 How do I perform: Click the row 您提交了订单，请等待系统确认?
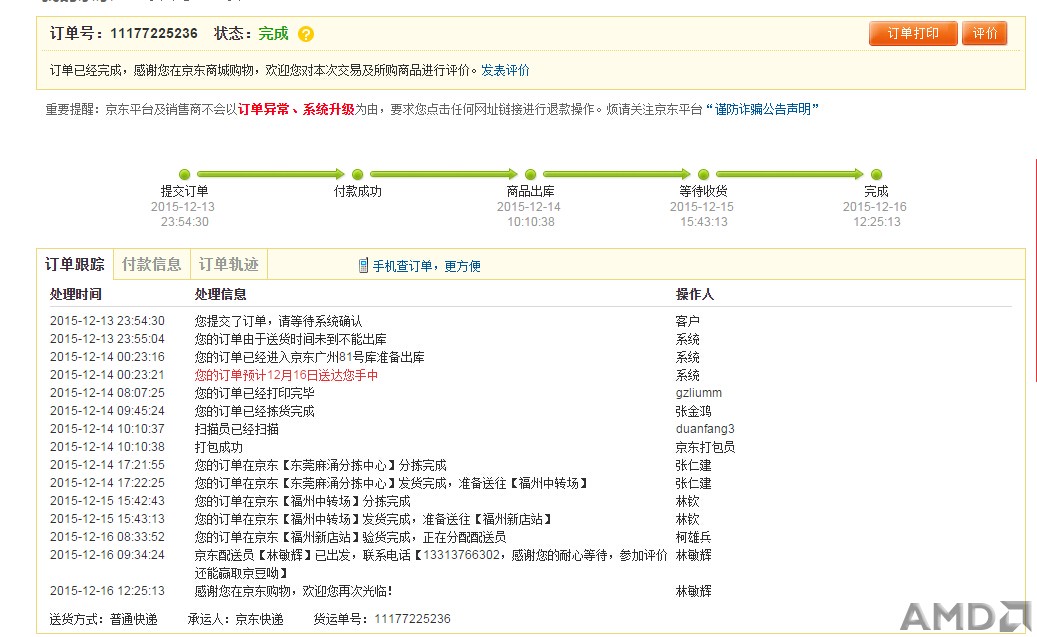click(278, 321)
